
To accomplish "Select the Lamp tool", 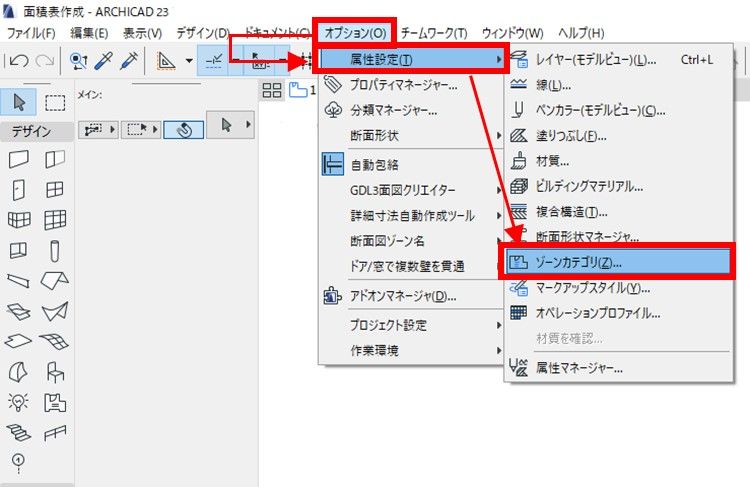I will [18, 402].
